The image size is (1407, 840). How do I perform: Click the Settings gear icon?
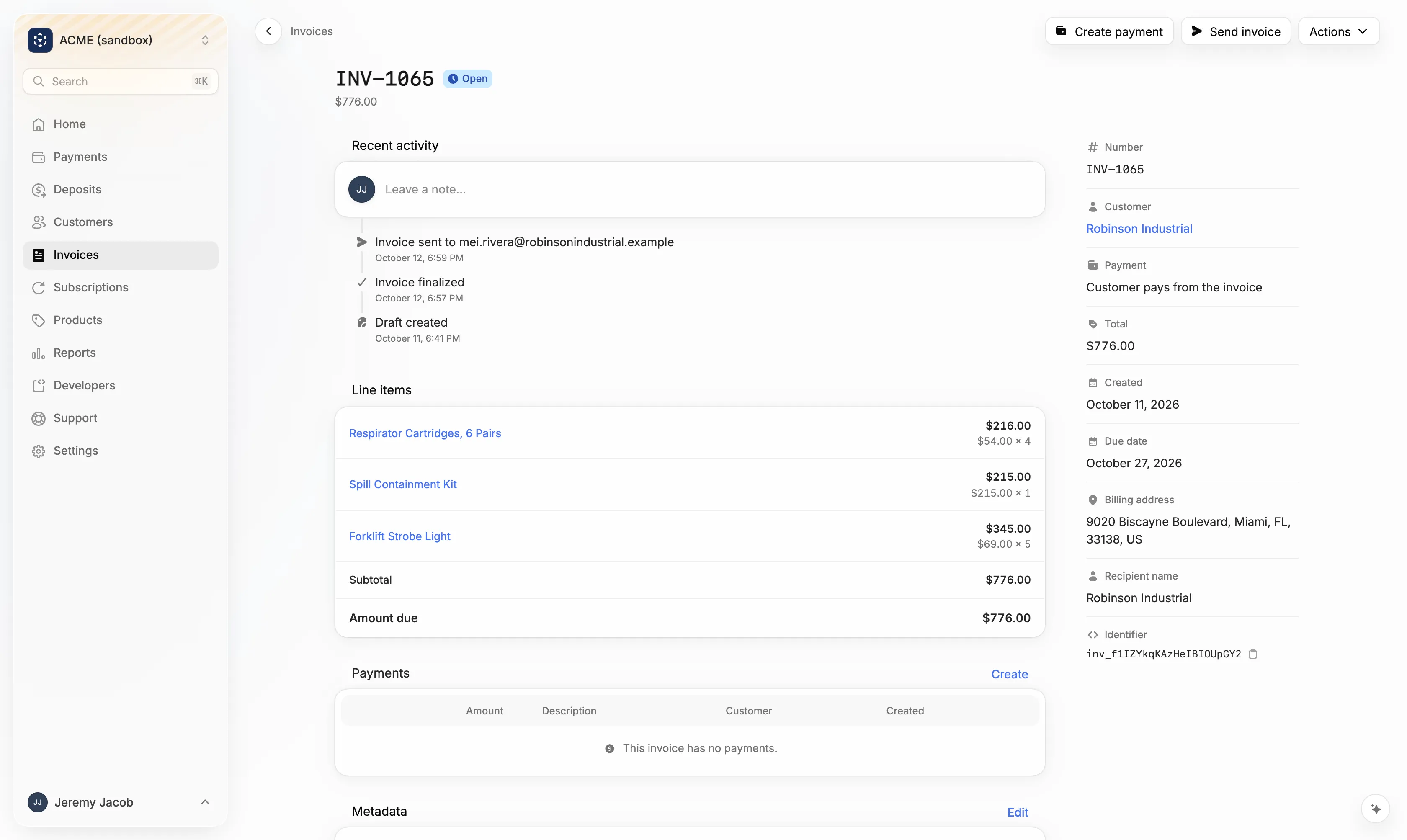click(39, 451)
